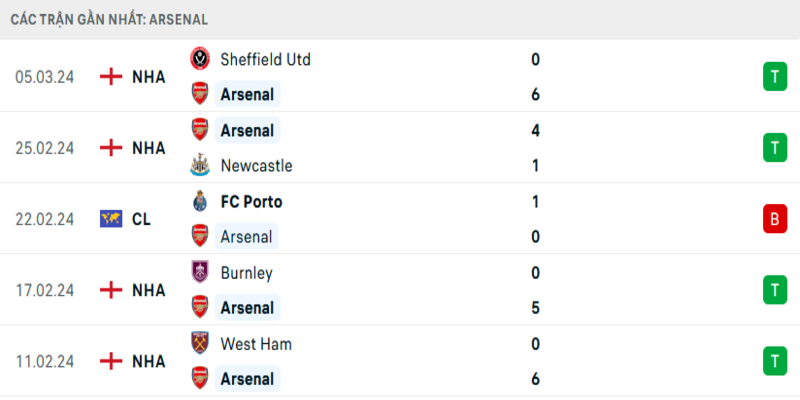Click the green T badge for Sheffield match
Image resolution: width=800 pixels, height=400 pixels.
(773, 76)
